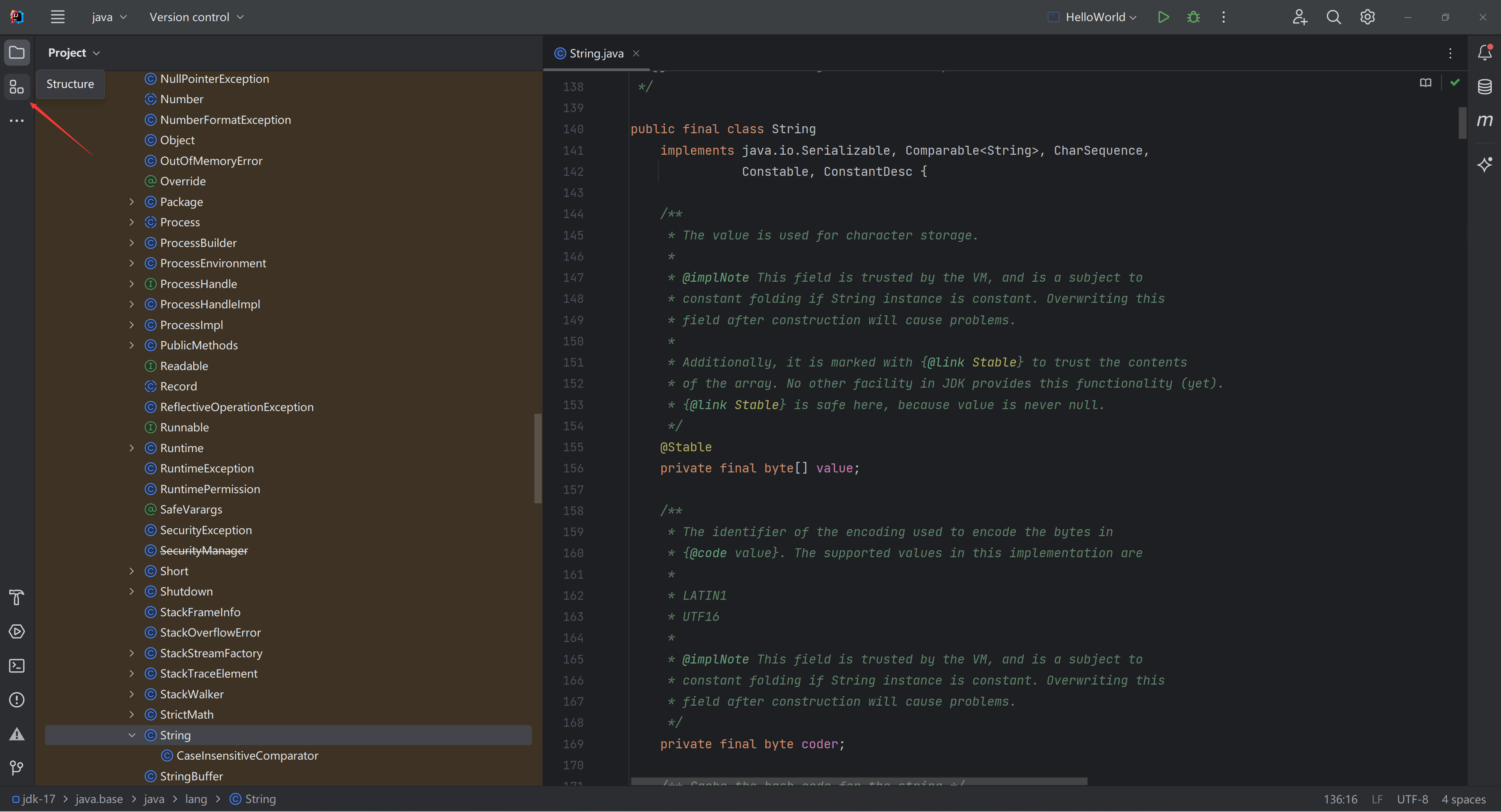The height and width of the screenshot is (812, 1501).
Task: Open editor tab options menu
Action: coord(1450,53)
